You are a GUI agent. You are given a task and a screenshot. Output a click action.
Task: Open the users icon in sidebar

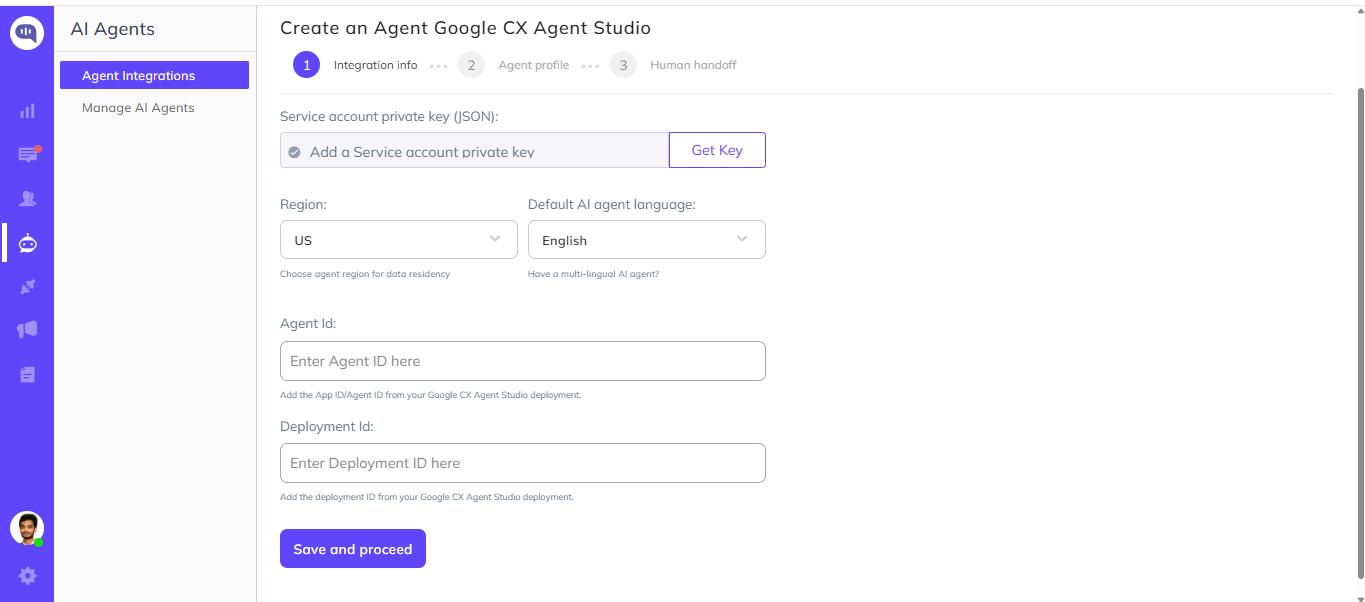tap(28, 198)
